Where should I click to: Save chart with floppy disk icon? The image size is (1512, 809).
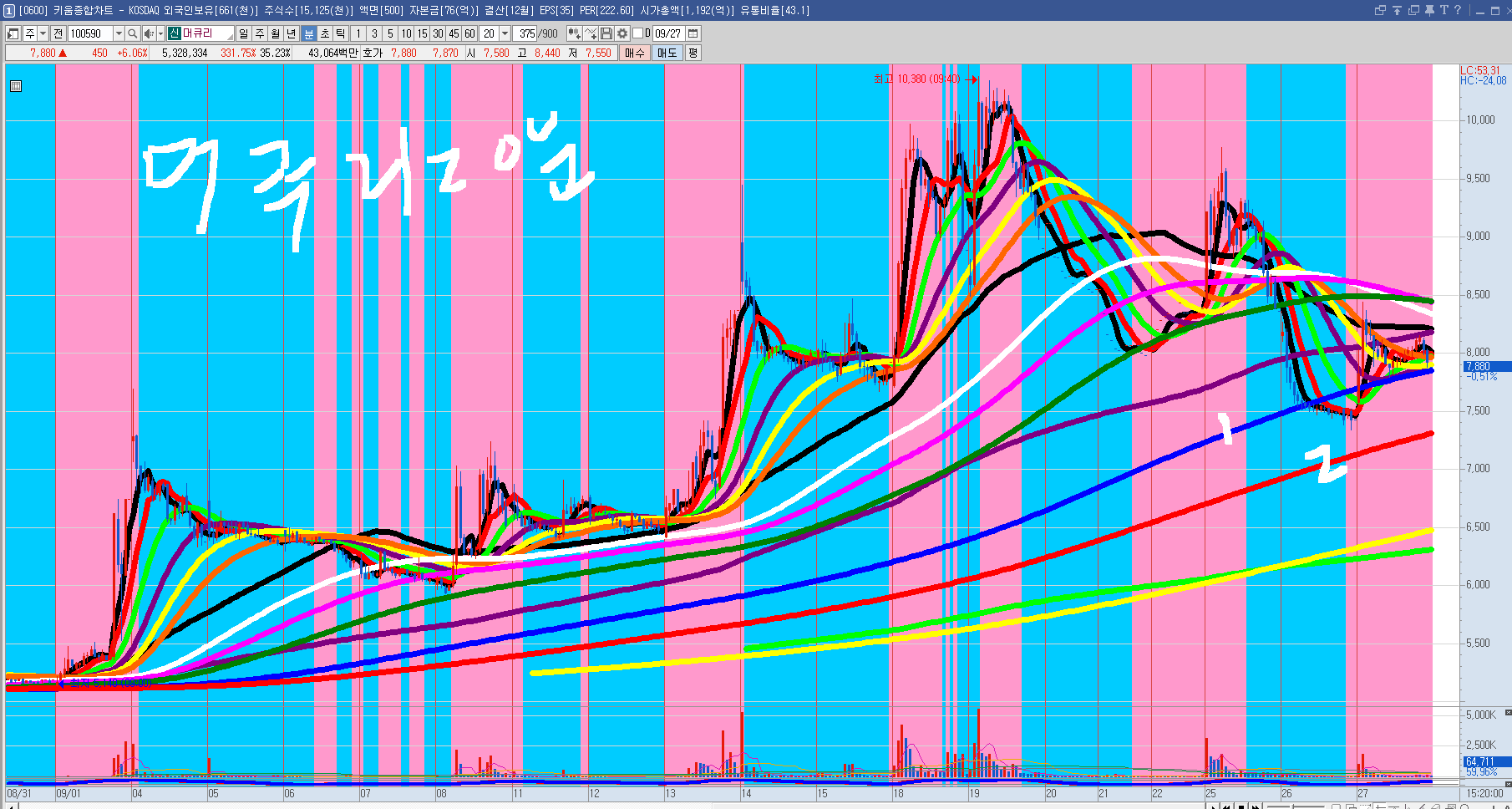[x=606, y=33]
